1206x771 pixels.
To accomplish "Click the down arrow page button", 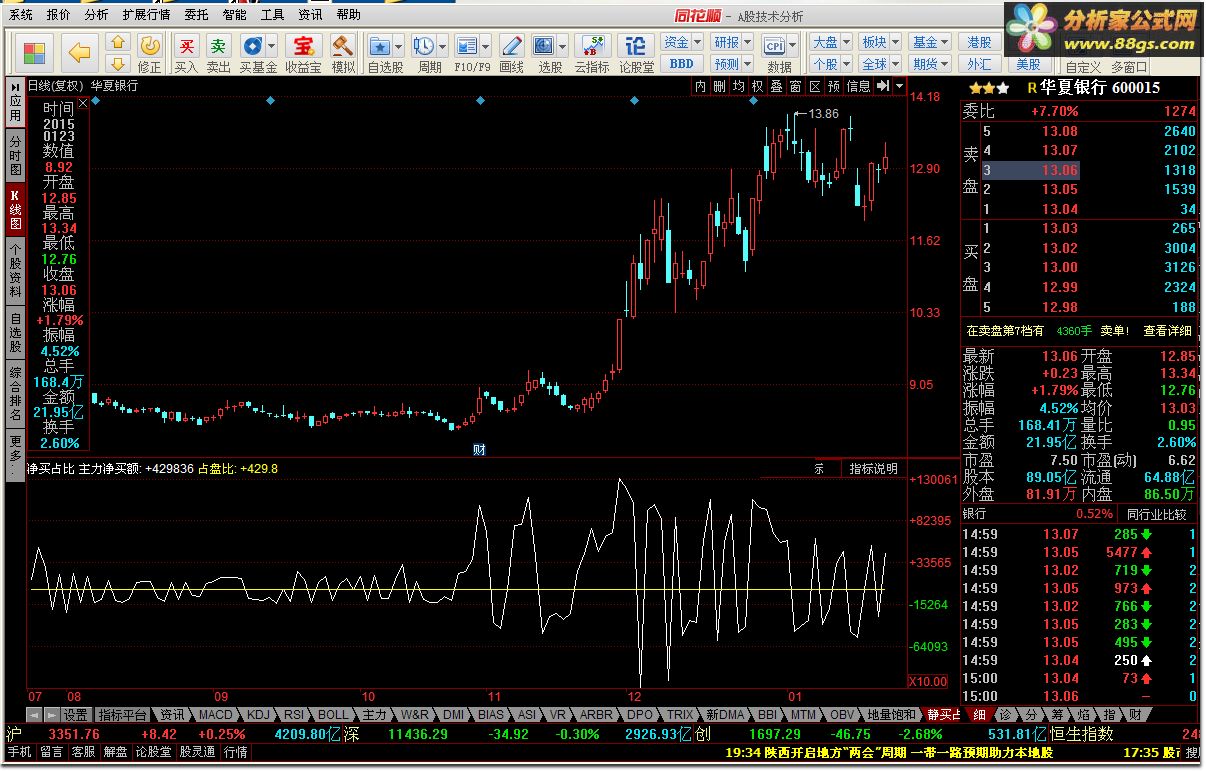I will click(x=118, y=64).
